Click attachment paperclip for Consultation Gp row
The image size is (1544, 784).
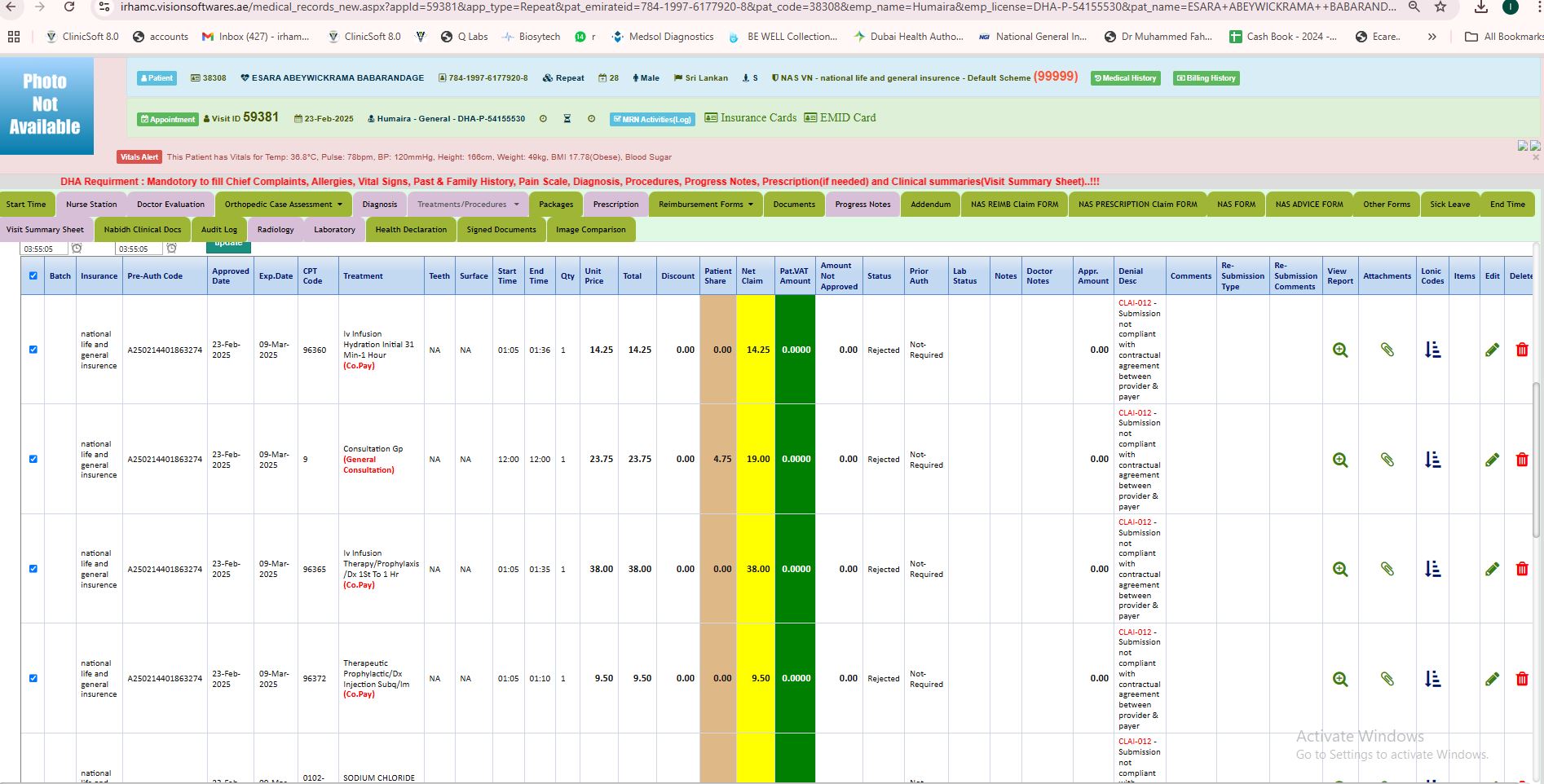[1387, 460]
